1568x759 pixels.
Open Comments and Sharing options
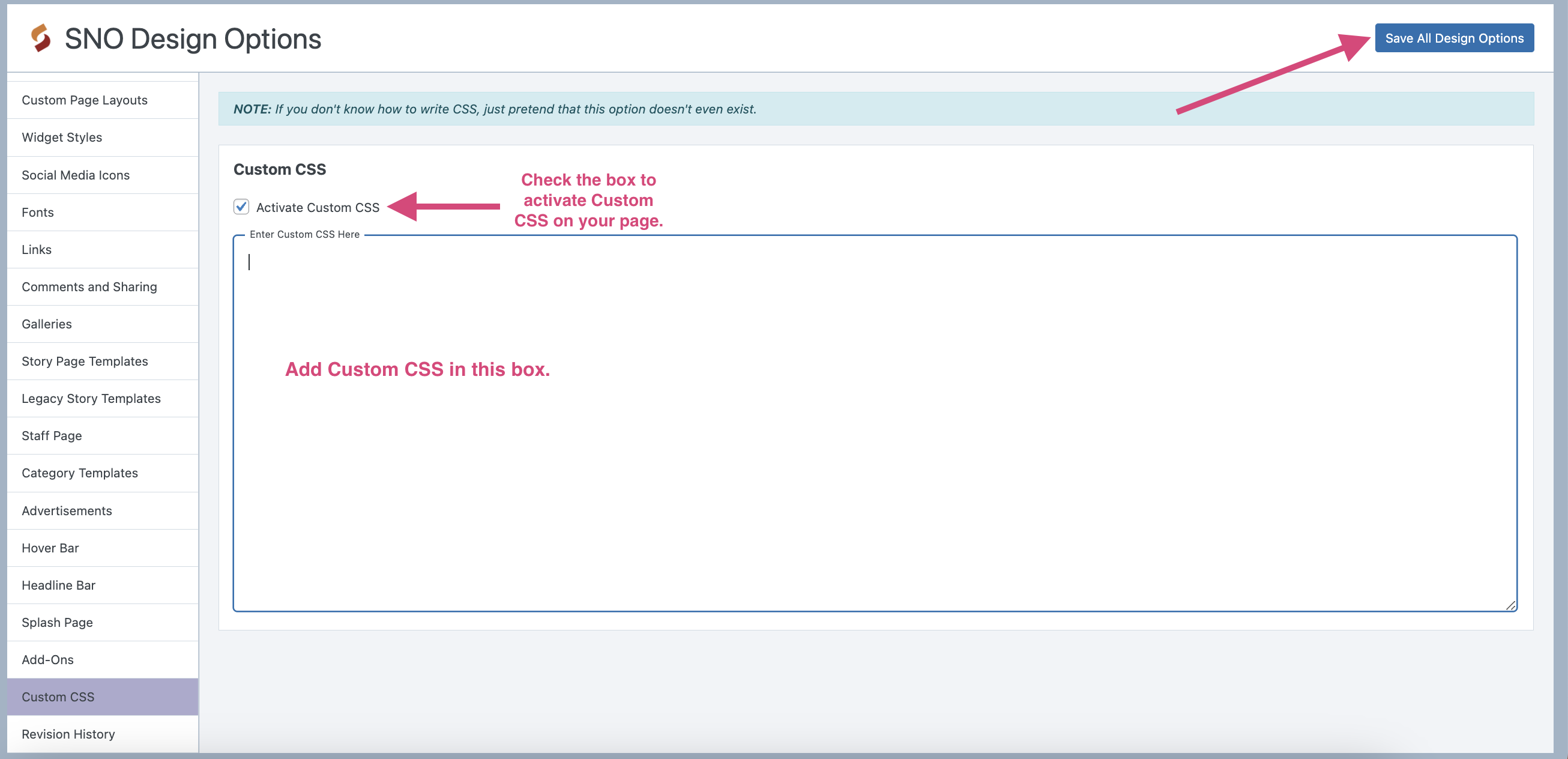103,286
